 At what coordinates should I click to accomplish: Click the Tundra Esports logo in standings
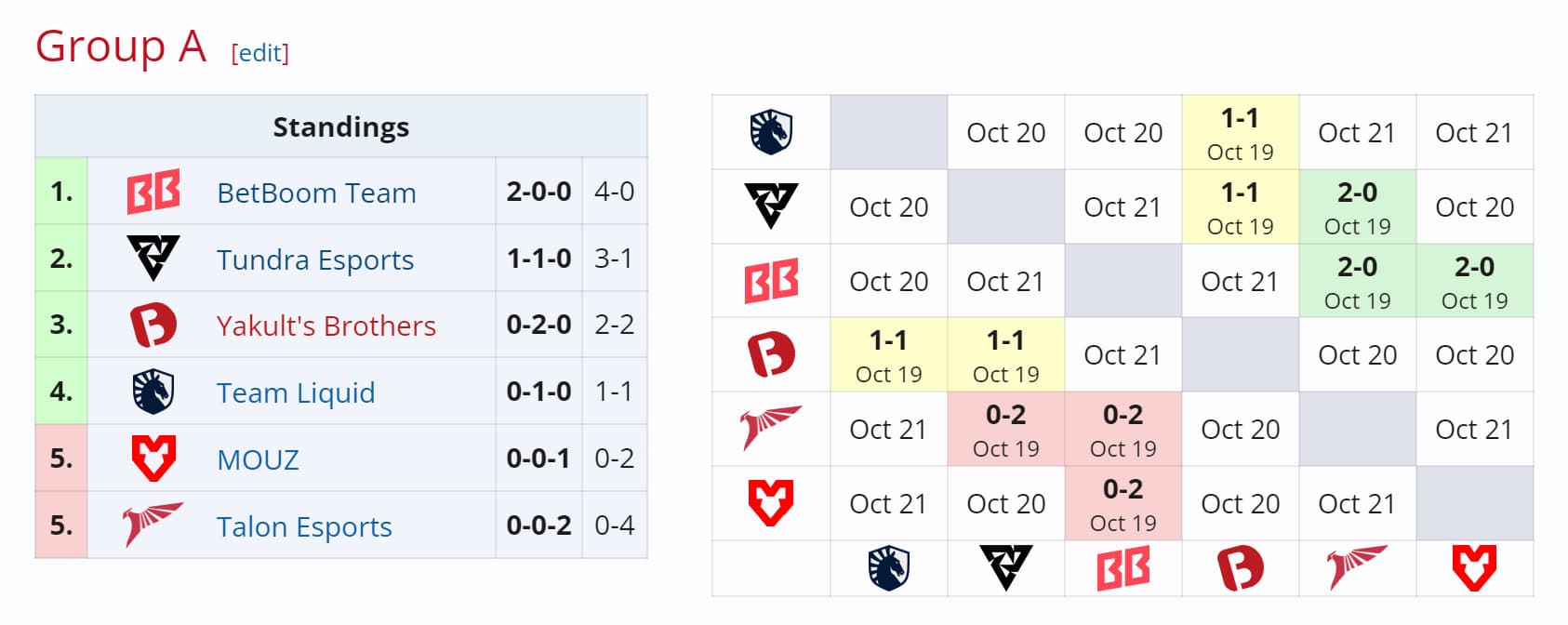(153, 258)
